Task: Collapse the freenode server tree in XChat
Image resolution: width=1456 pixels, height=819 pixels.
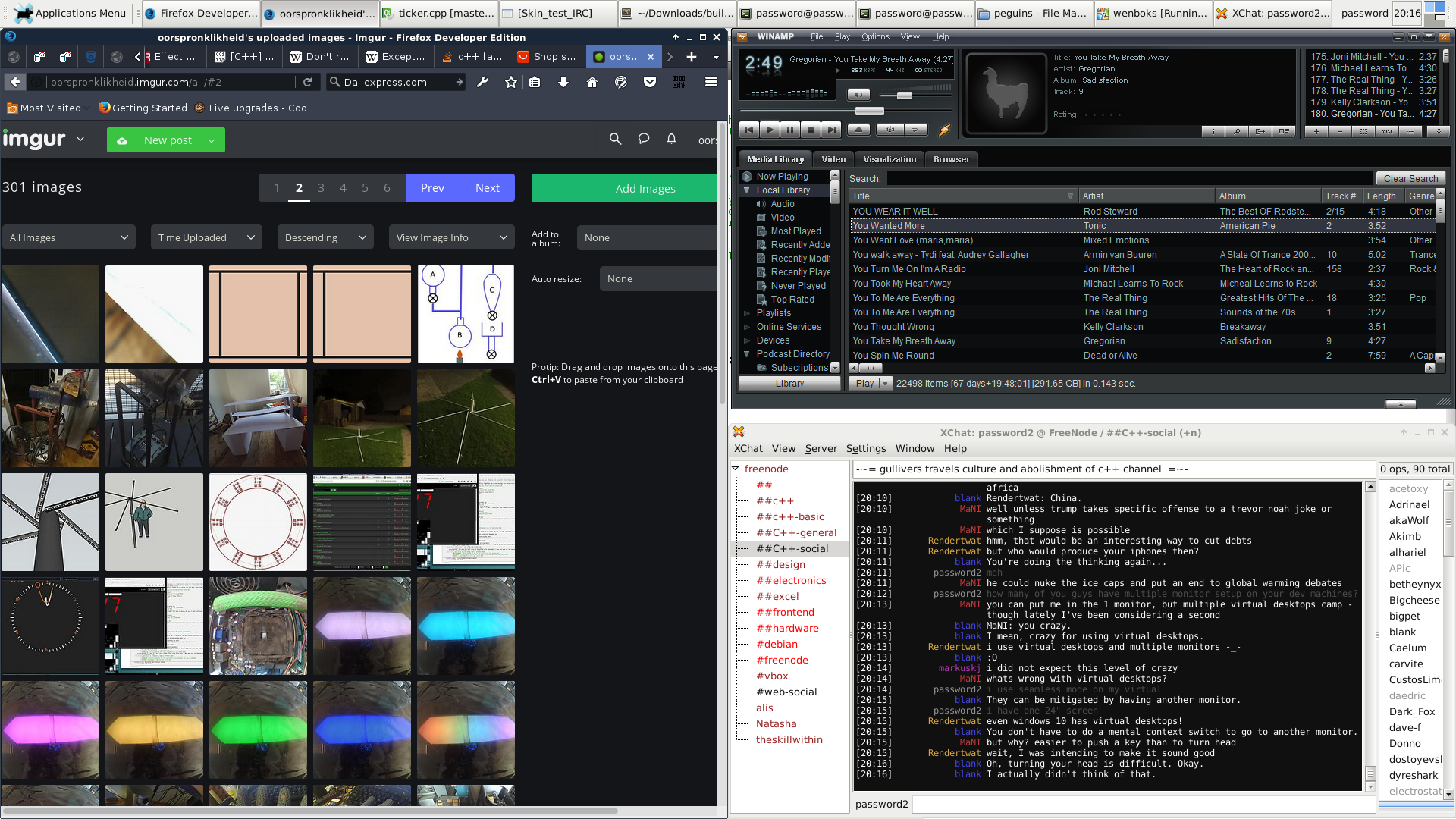Action: (736, 469)
